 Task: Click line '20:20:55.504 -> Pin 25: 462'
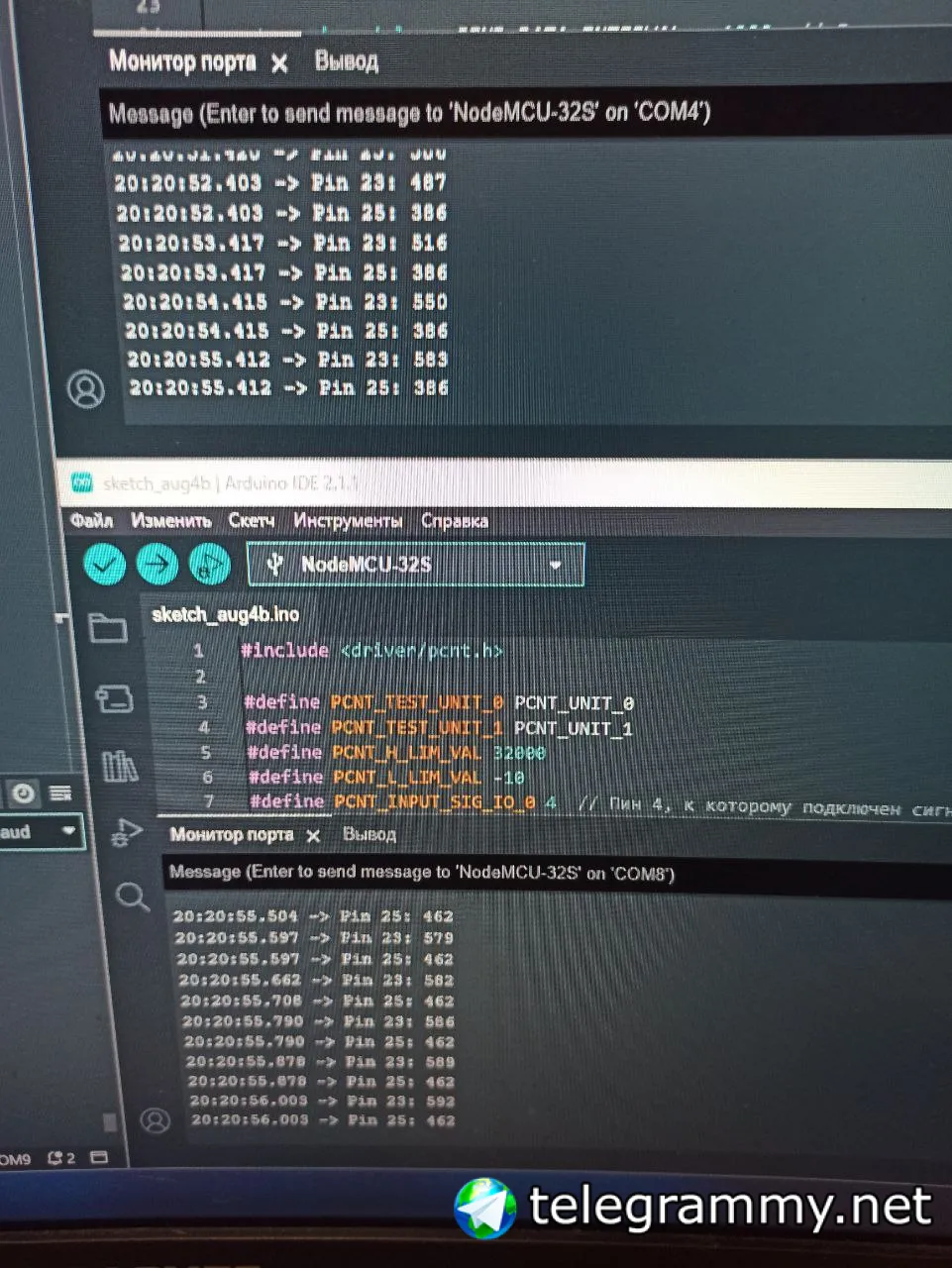point(312,916)
